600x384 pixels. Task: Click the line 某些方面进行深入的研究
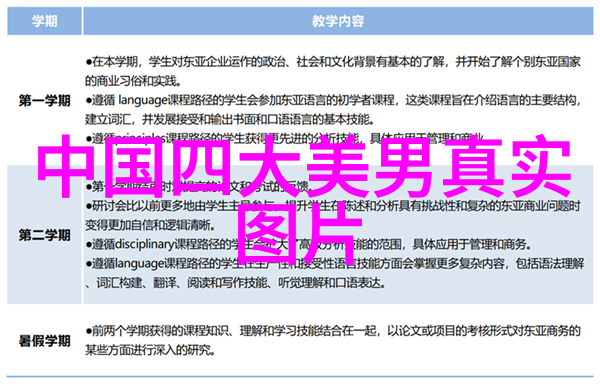150,350
